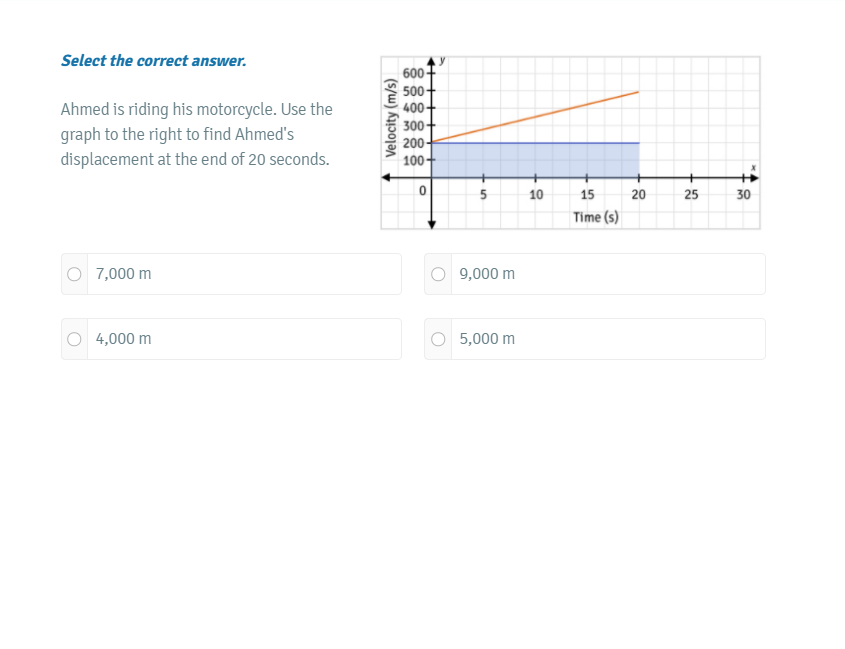Click the orange velocity line on graph
The height and width of the screenshot is (649, 845).
pos(535,117)
